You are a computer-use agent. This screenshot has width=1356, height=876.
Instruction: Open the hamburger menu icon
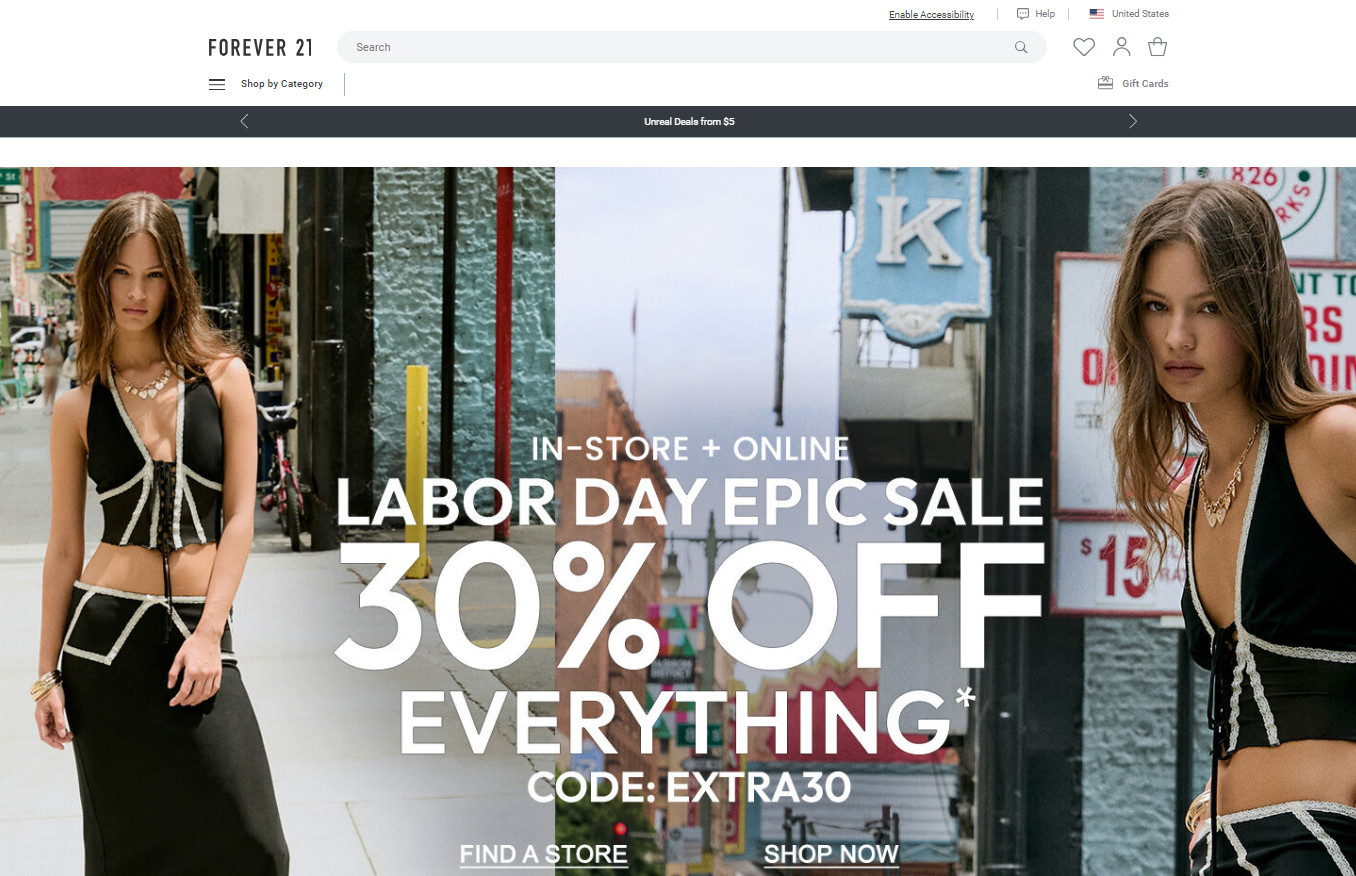(217, 84)
